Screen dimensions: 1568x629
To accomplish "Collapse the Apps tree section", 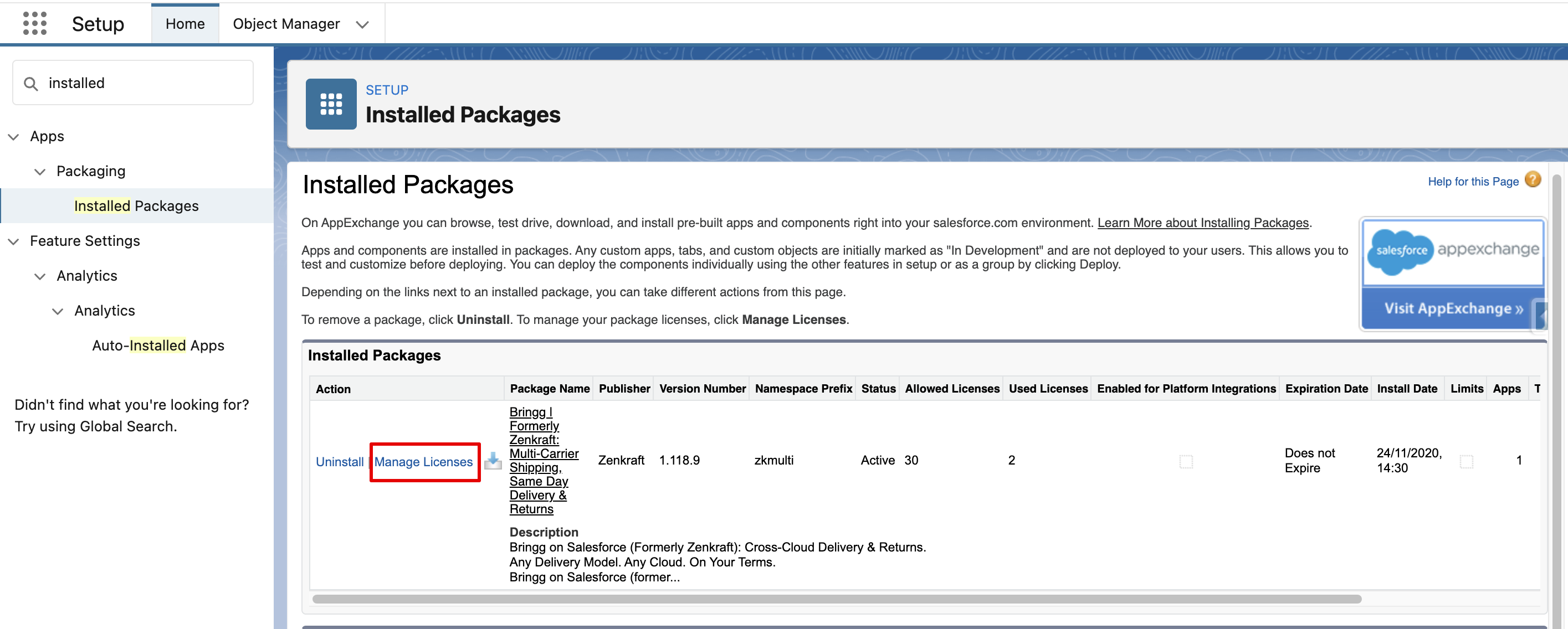I will [x=13, y=137].
